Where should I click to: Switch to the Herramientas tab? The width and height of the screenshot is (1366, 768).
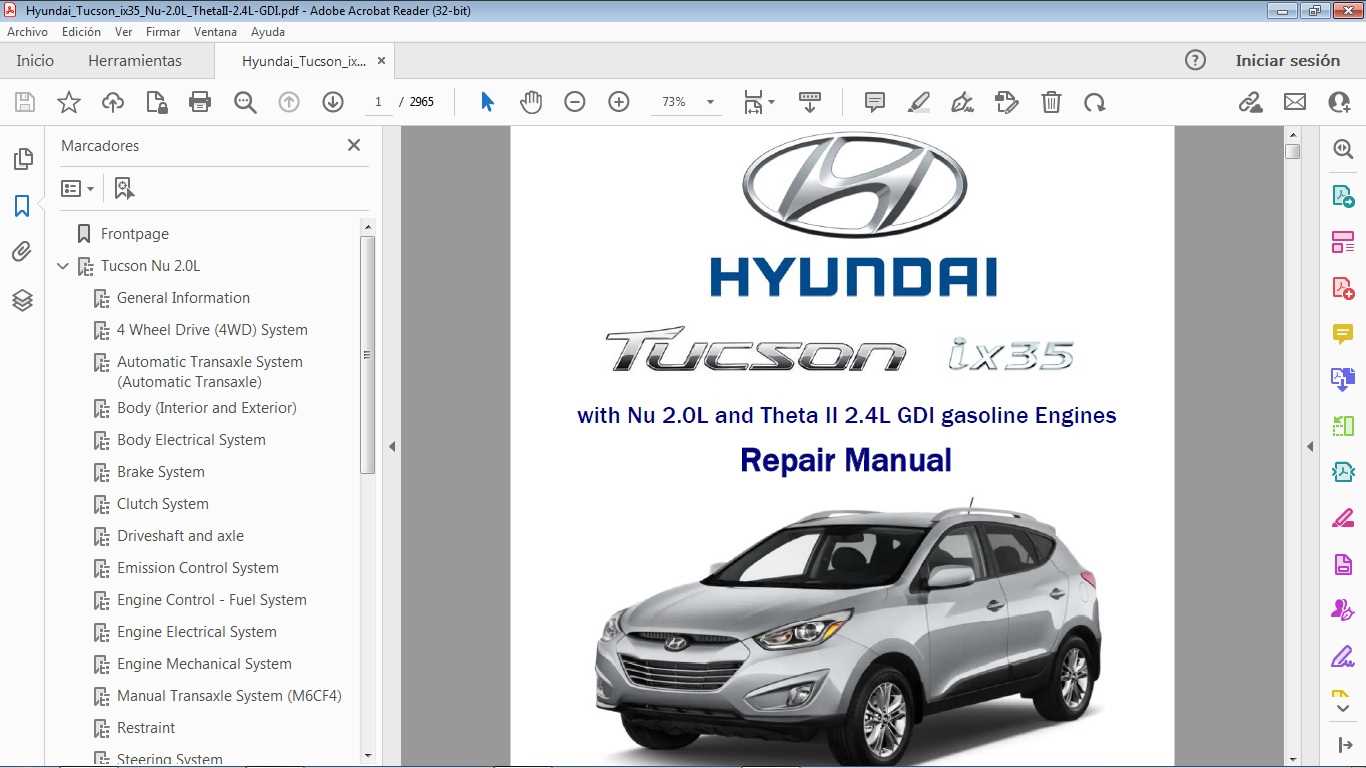click(x=135, y=60)
